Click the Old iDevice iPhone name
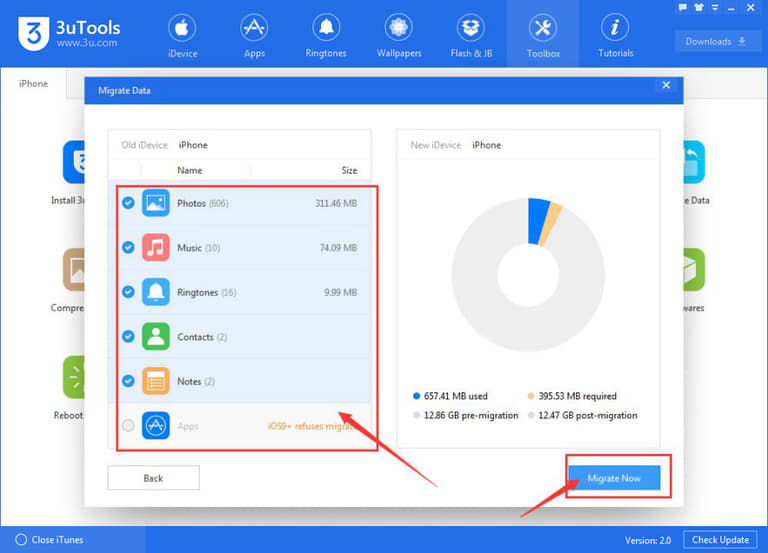The width and height of the screenshot is (768, 553). tap(193, 145)
